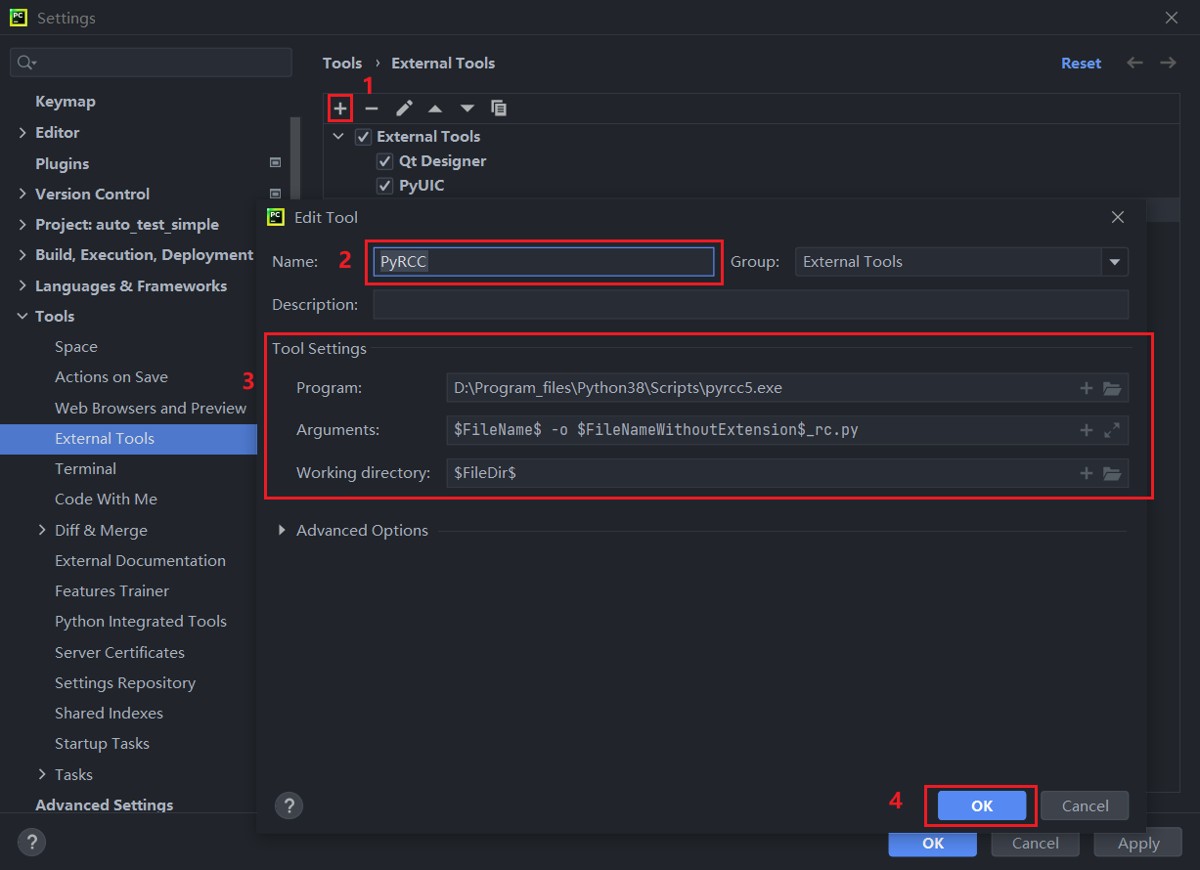Open help in Settings window
This screenshot has height=870, width=1200.
31,843
